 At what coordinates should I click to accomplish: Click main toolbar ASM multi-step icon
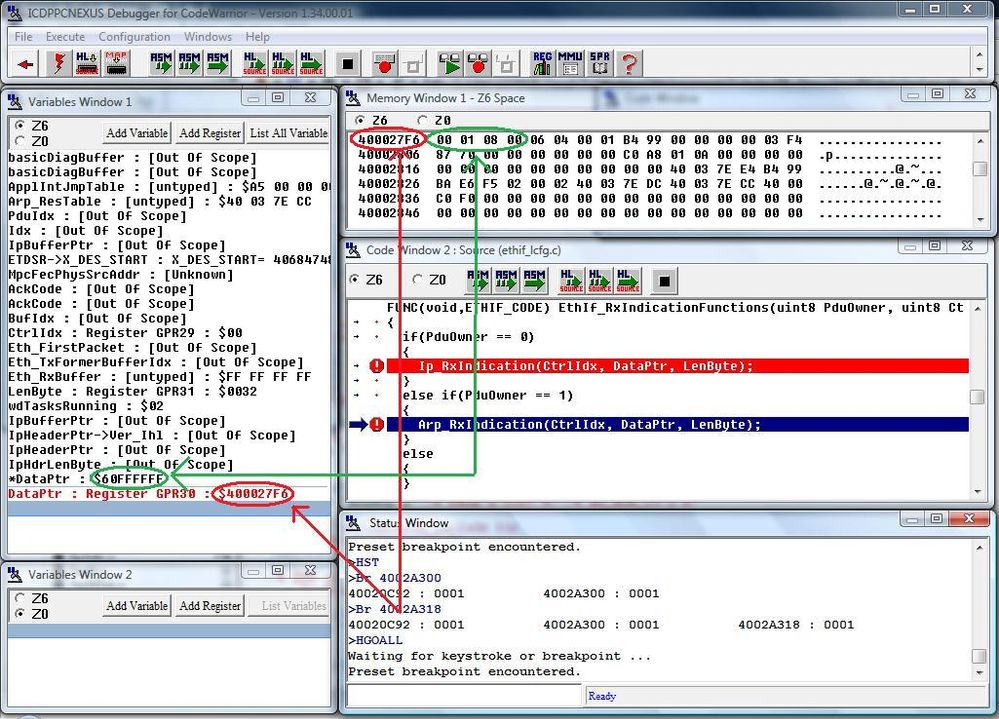tap(189, 64)
